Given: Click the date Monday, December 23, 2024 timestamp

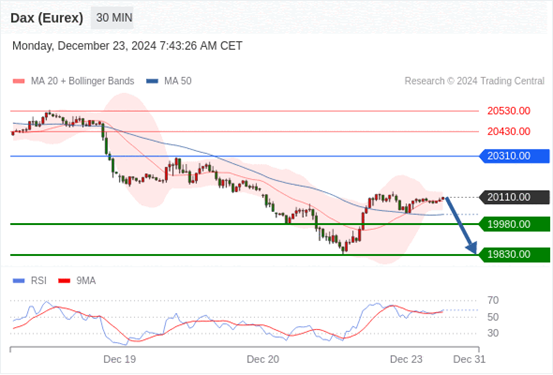Looking at the screenshot, I should tap(127, 46).
